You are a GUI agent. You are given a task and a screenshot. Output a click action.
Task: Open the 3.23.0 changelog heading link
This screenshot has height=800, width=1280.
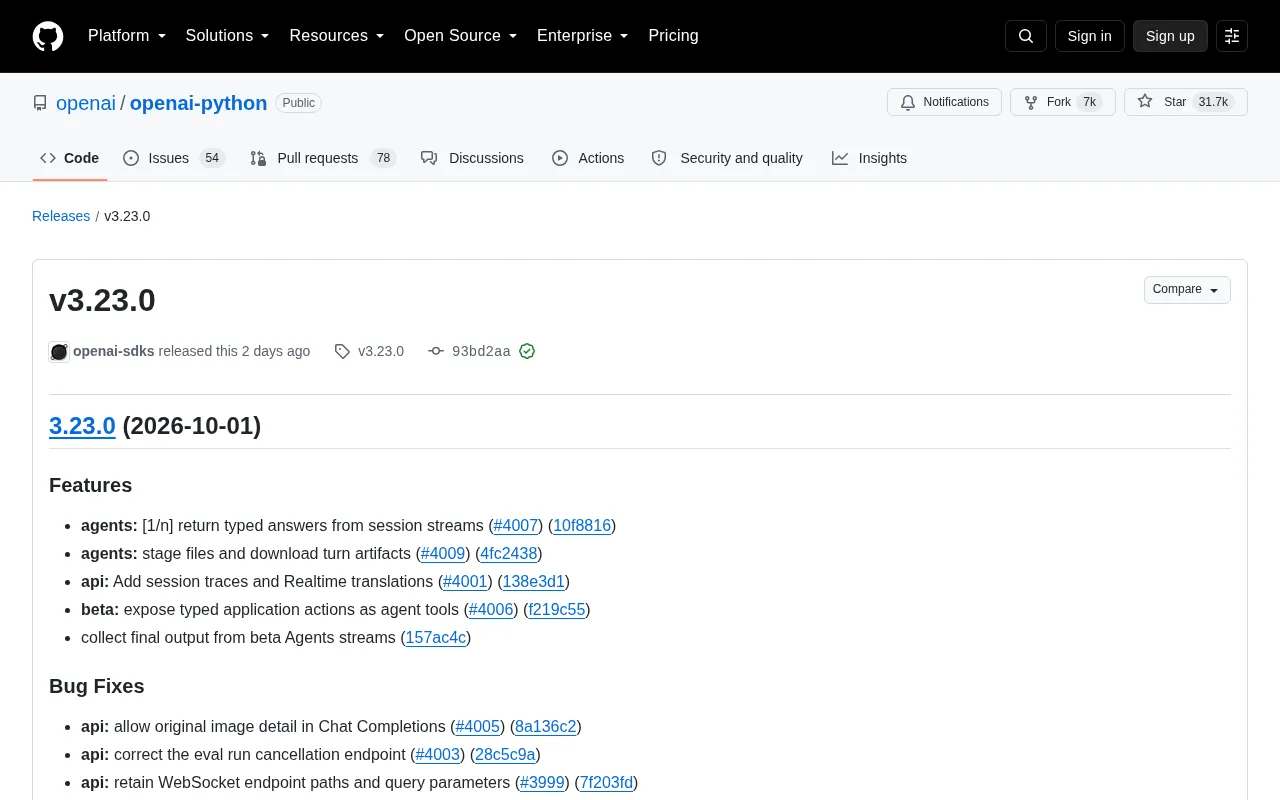tap(82, 425)
